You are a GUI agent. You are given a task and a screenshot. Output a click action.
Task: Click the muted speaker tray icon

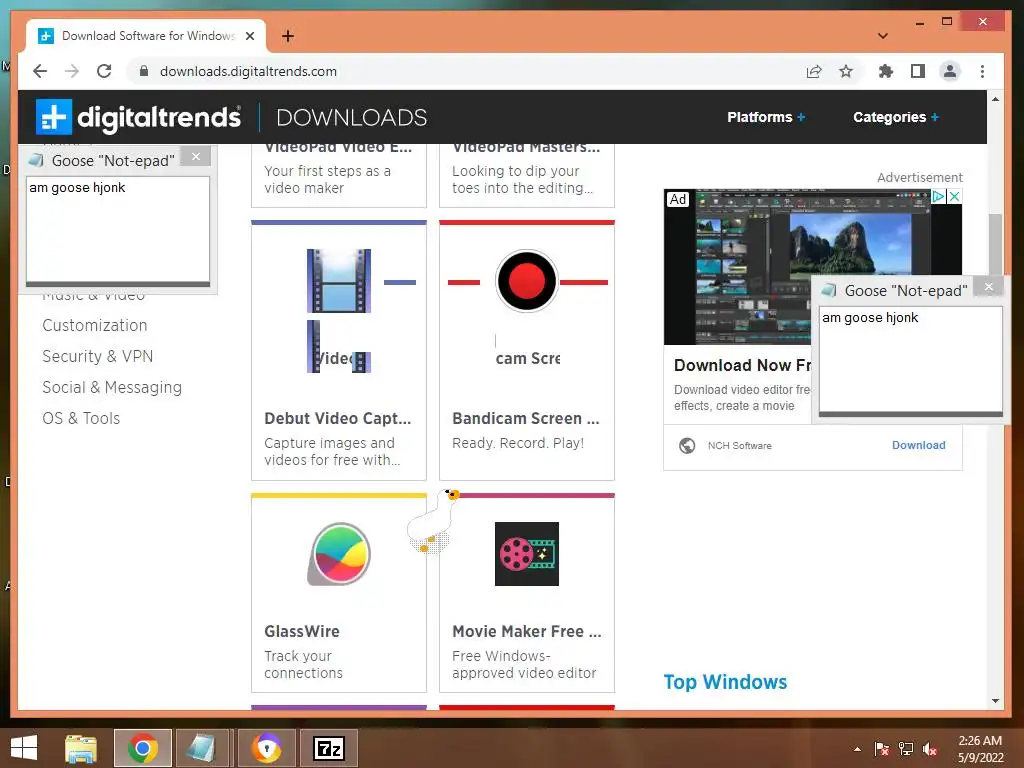(x=930, y=749)
